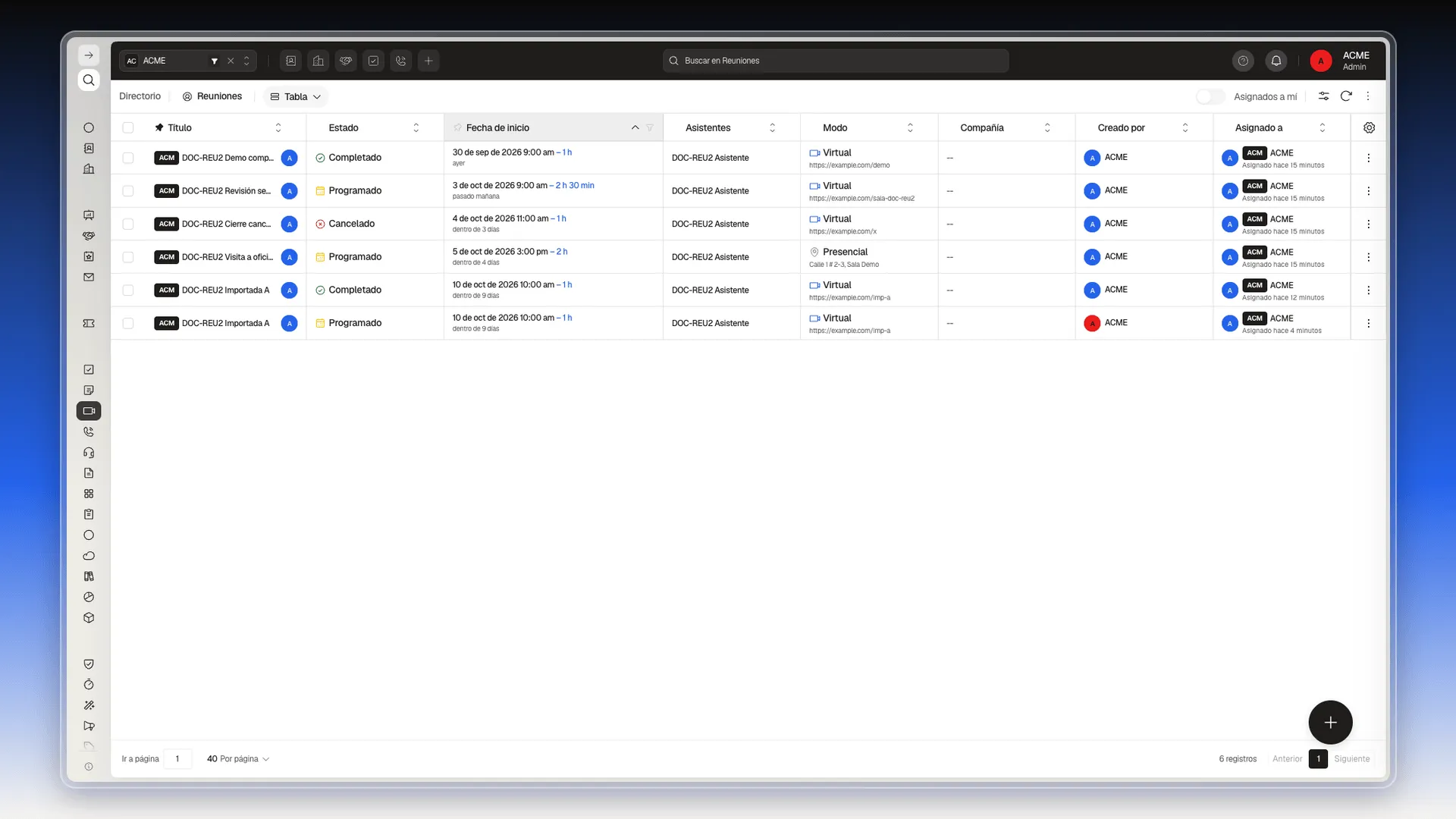Toggle the Asignados a mí switch

pos(1210,96)
